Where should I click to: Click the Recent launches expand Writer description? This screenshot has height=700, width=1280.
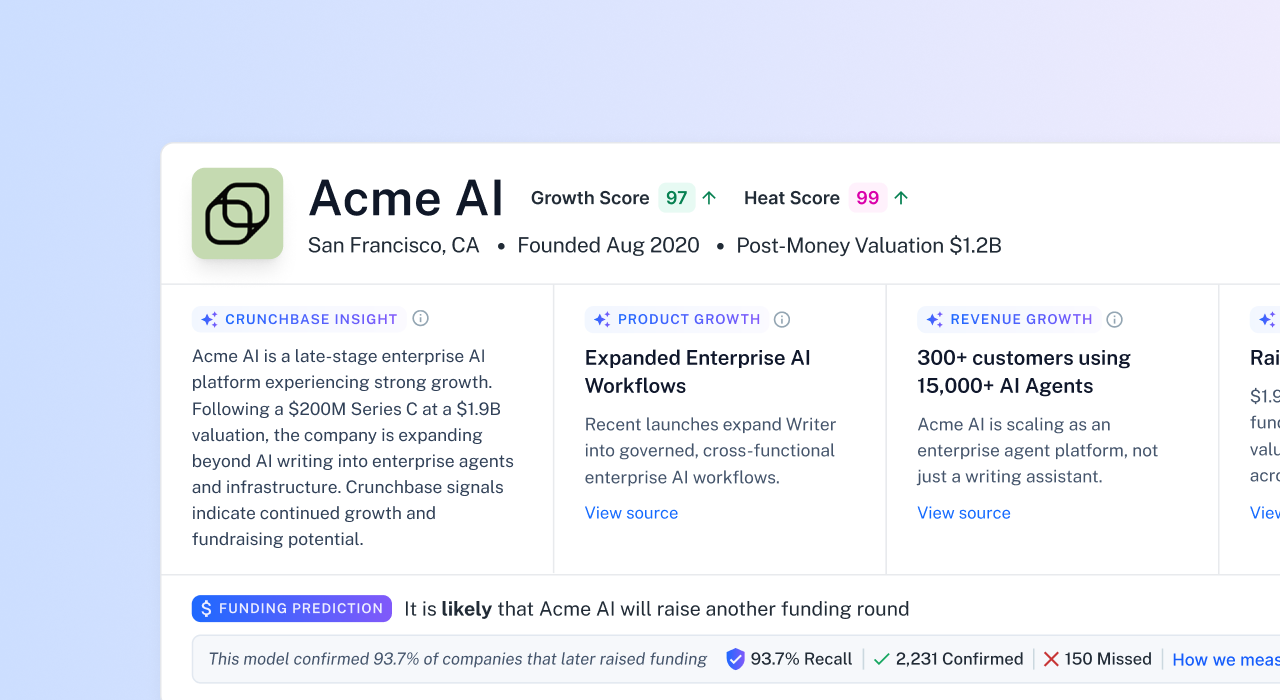point(711,451)
